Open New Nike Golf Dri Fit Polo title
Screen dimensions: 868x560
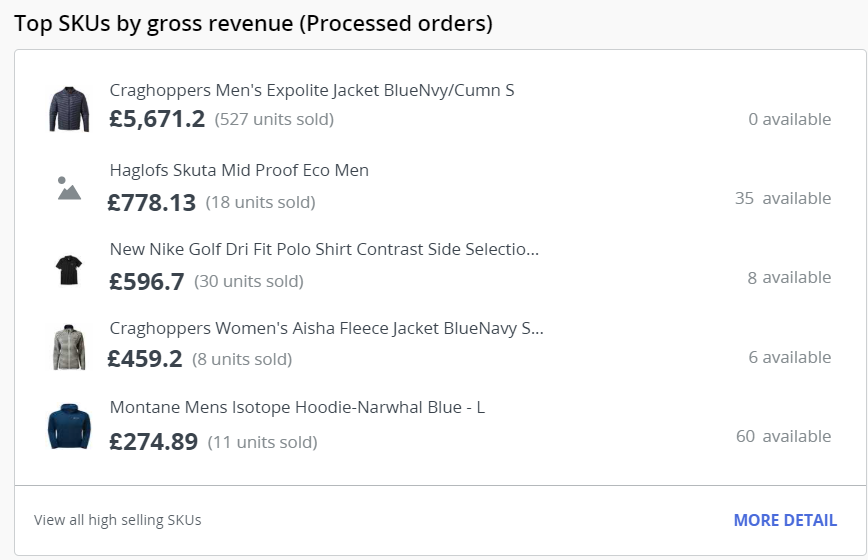pos(324,249)
